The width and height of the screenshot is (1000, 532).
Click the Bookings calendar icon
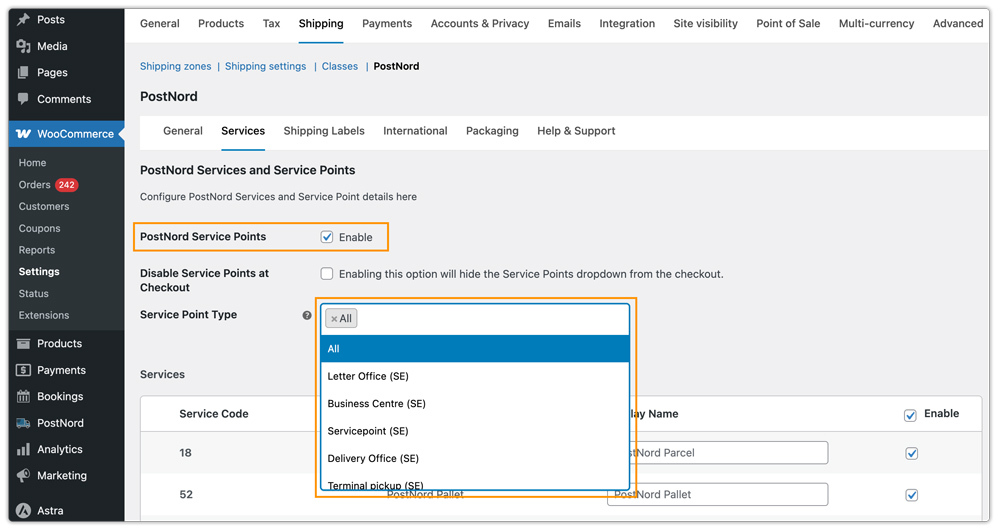[x=24, y=396]
